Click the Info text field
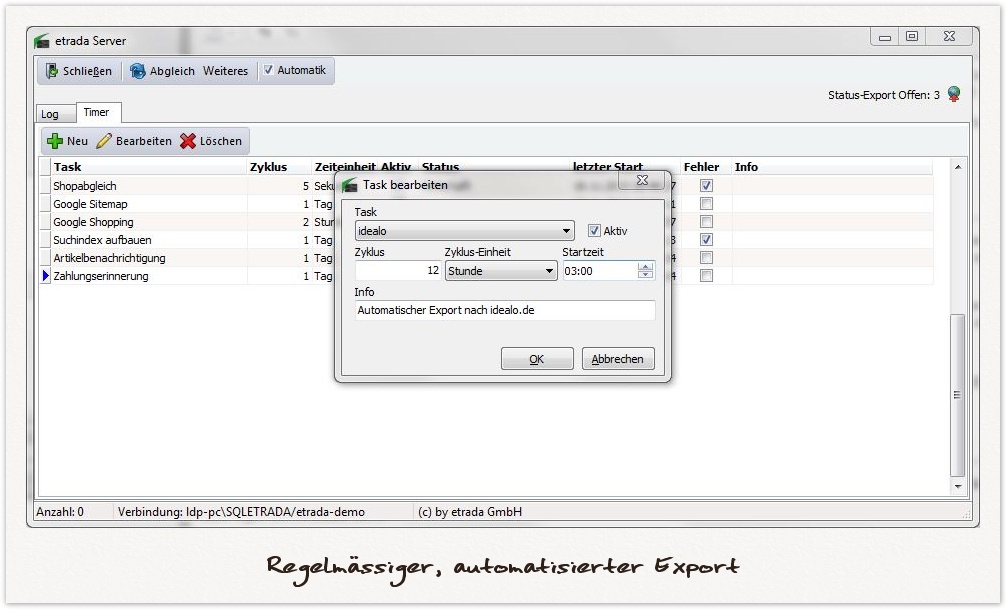Image resolution: width=1006 pixels, height=609 pixels. coord(505,310)
